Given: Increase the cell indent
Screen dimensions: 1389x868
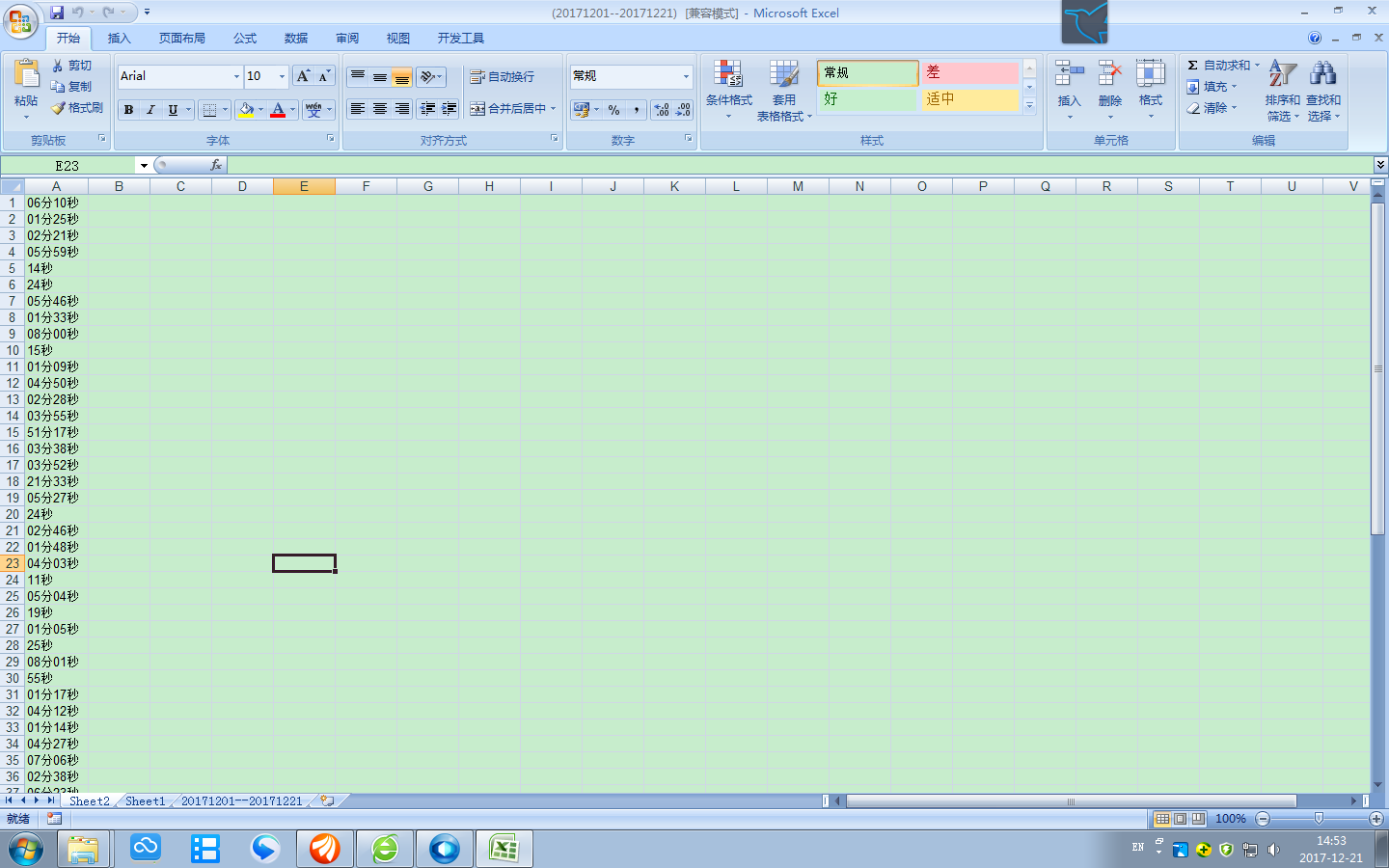Looking at the screenshot, I should (x=449, y=109).
